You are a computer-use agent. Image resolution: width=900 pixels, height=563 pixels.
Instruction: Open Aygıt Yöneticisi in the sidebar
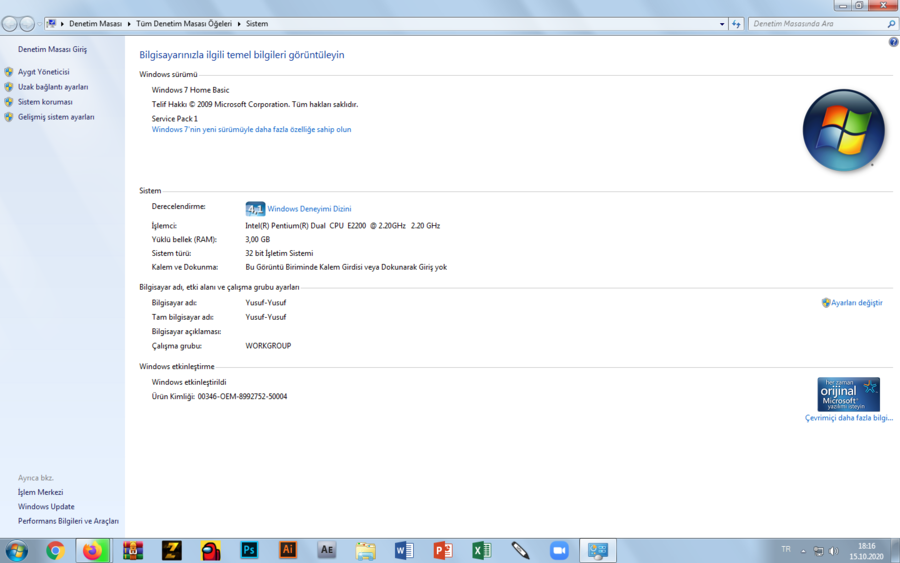click(44, 72)
